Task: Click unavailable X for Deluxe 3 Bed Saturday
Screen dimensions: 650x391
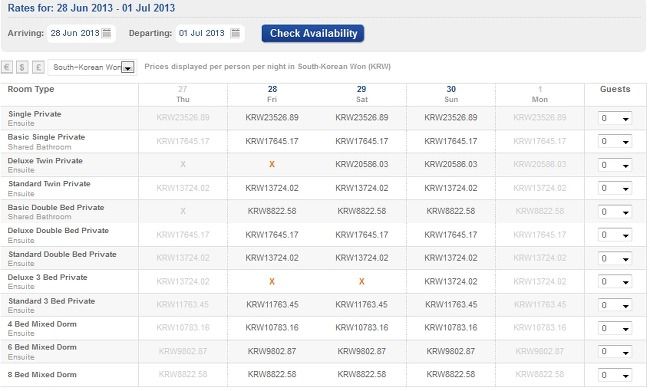Action: [361, 282]
